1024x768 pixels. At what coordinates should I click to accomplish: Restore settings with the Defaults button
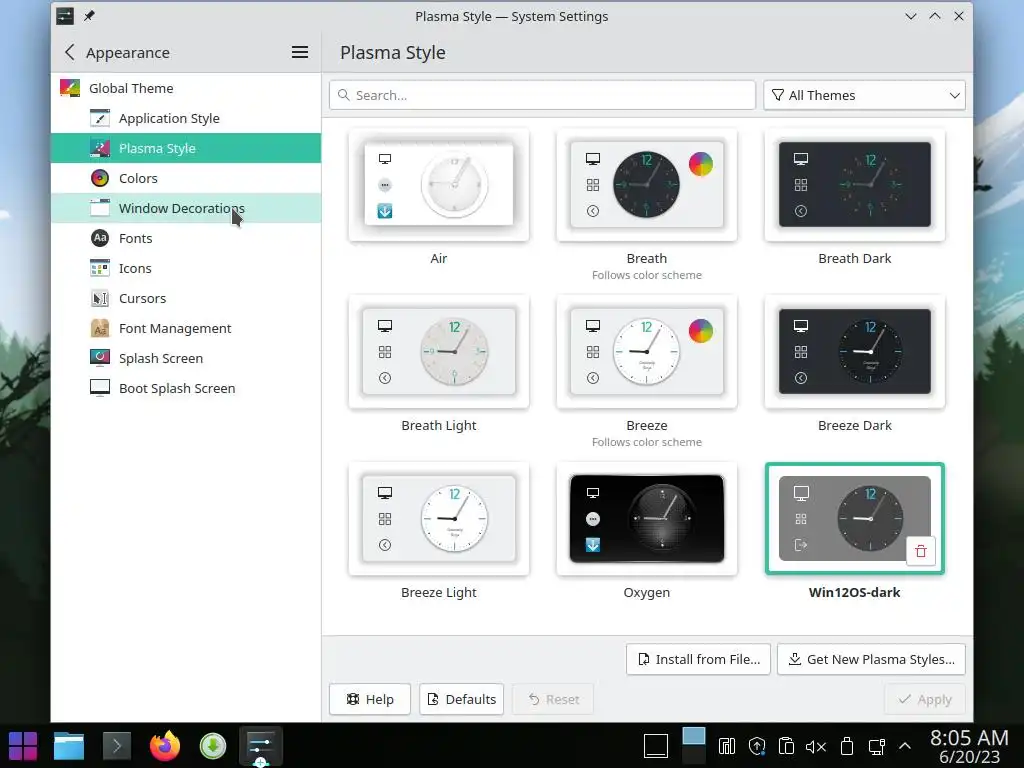tap(462, 699)
